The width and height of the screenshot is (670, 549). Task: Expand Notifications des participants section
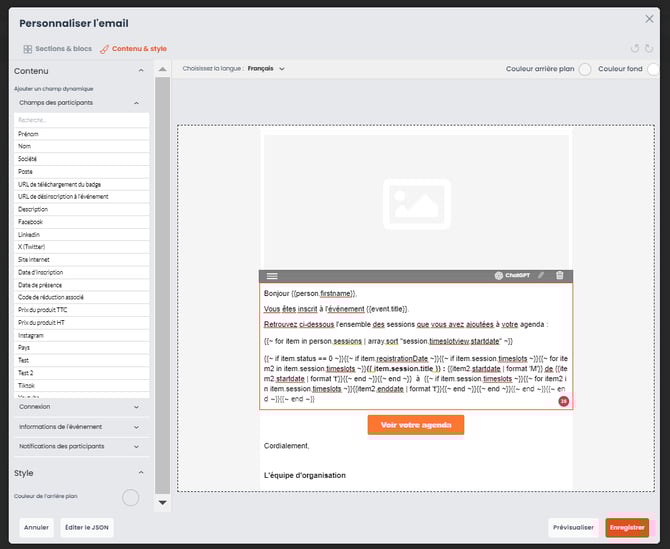coord(80,446)
